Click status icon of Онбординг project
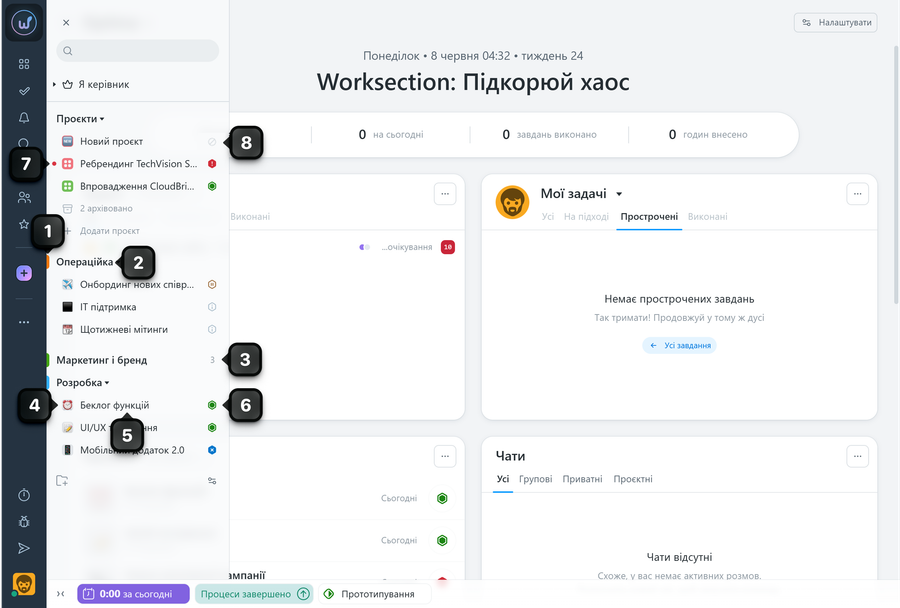This screenshot has width=900, height=608. [x=212, y=284]
